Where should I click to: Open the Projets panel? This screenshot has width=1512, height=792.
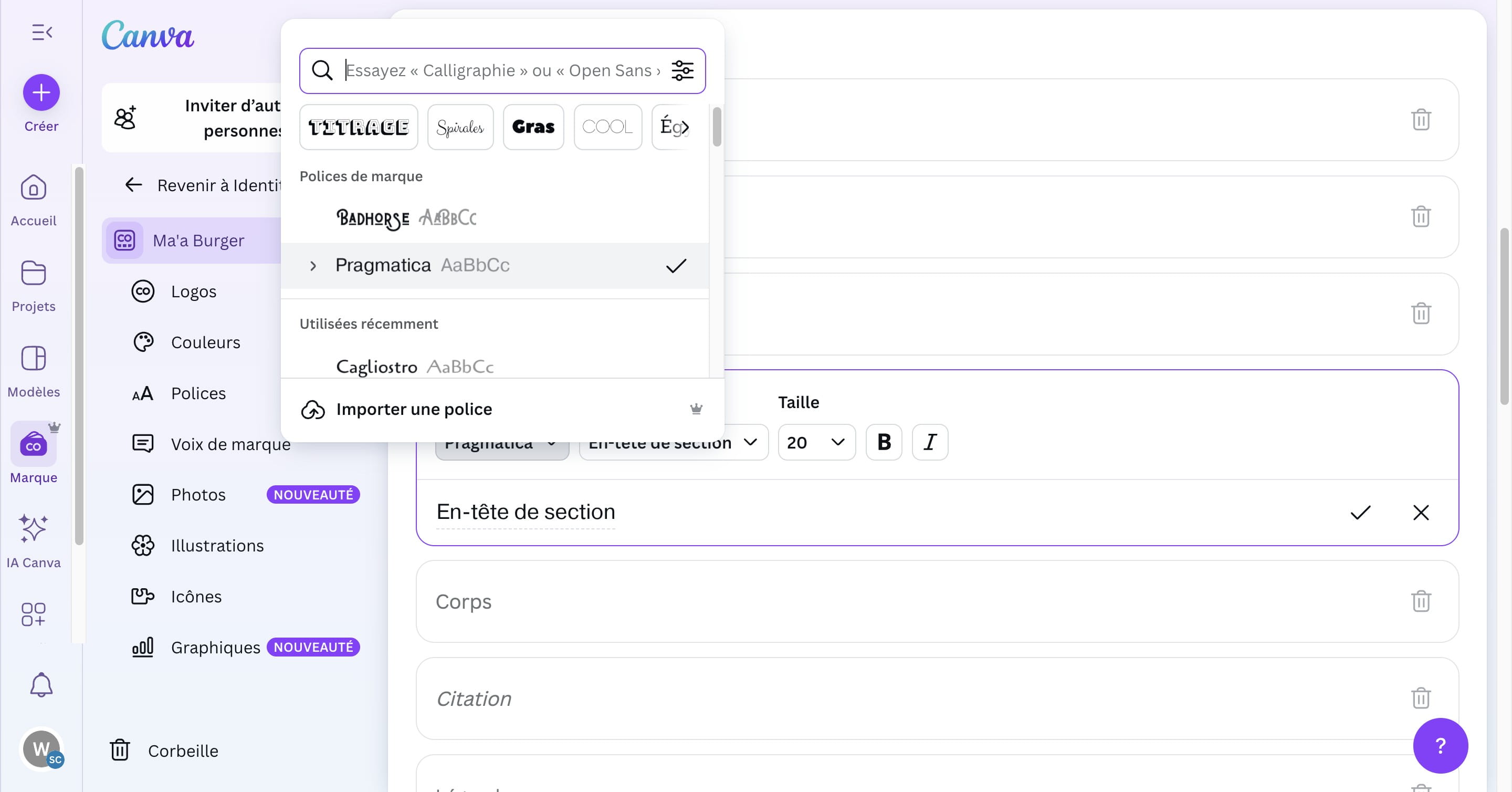click(x=34, y=273)
